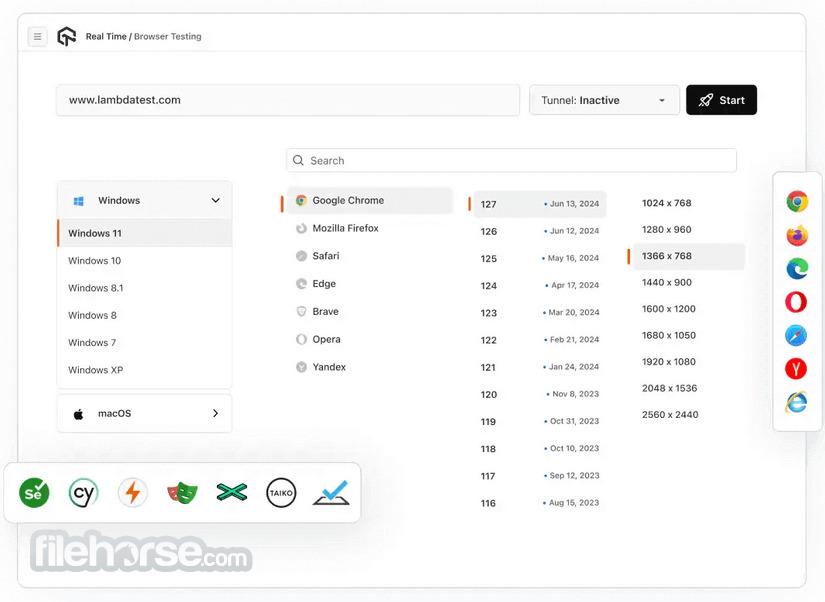Open the hamburger menu icon
Image resolution: width=825 pixels, height=602 pixels.
[x=37, y=36]
